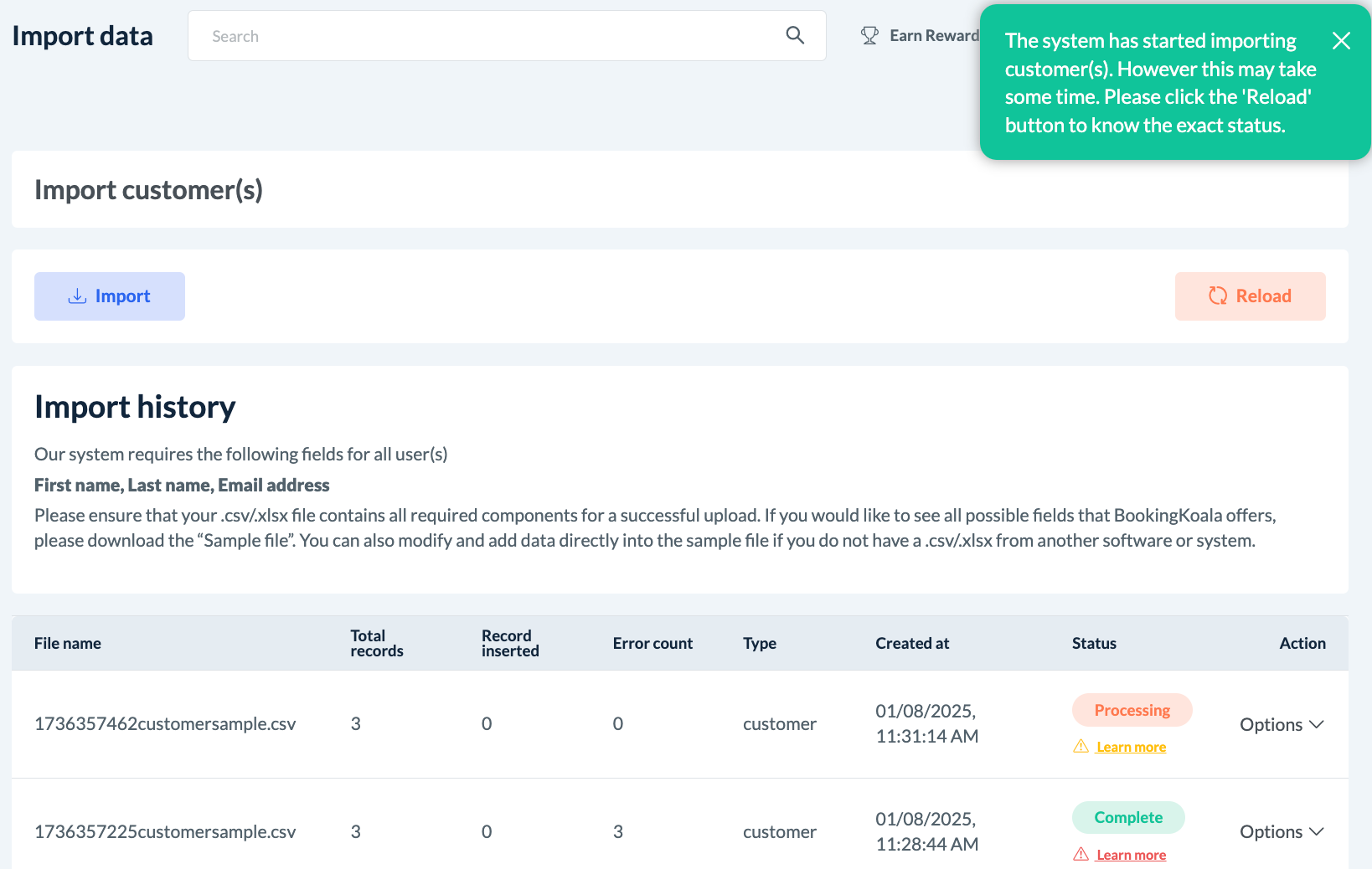Dismiss the green notification with X
This screenshot has height=869, width=1372.
point(1341,41)
